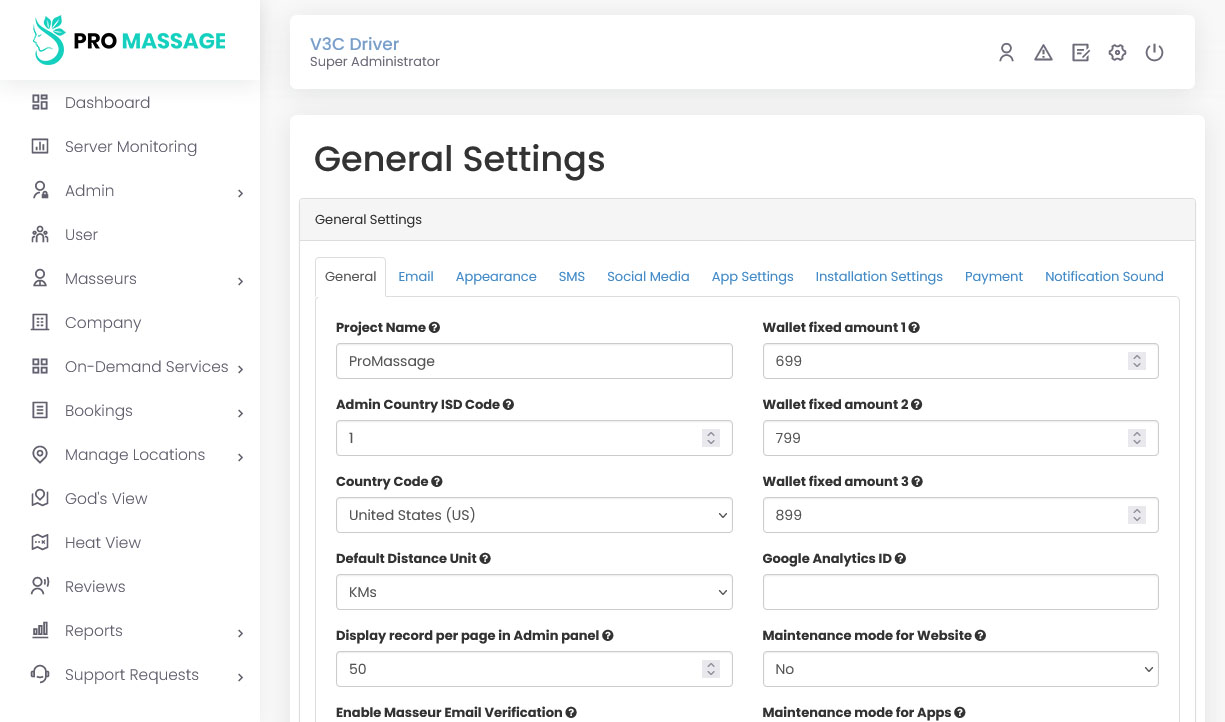Click the Company building icon

tap(40, 322)
